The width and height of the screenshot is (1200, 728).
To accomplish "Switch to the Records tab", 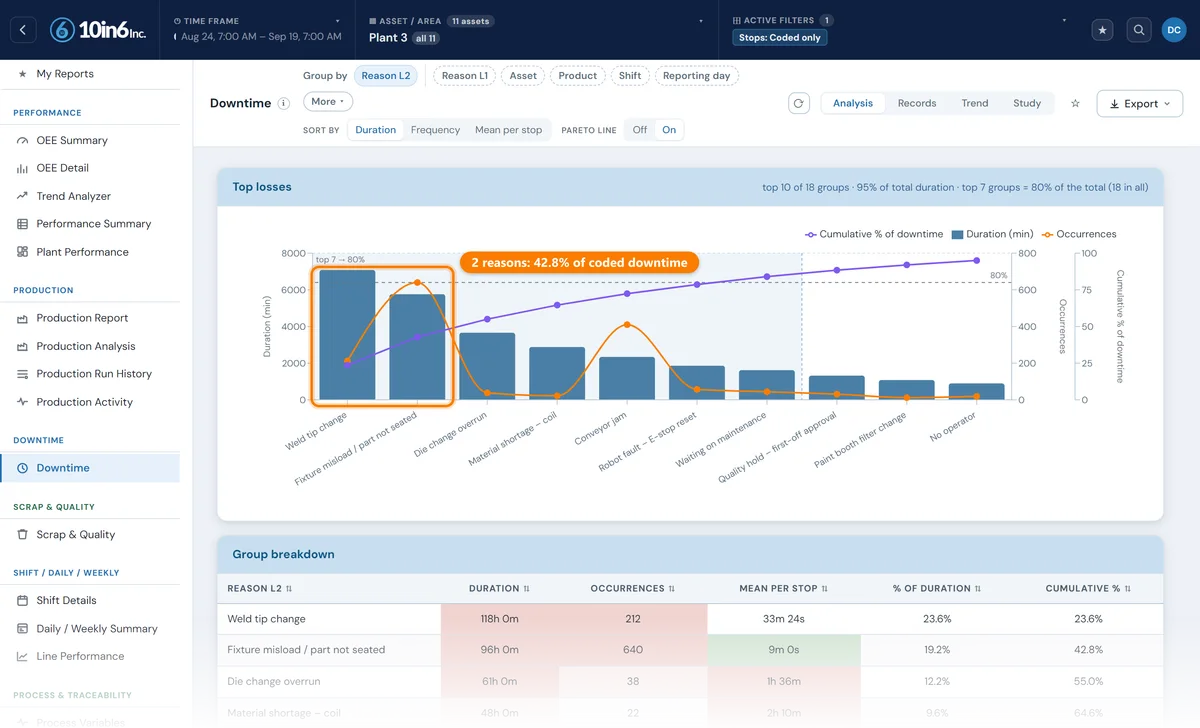I will tap(917, 103).
